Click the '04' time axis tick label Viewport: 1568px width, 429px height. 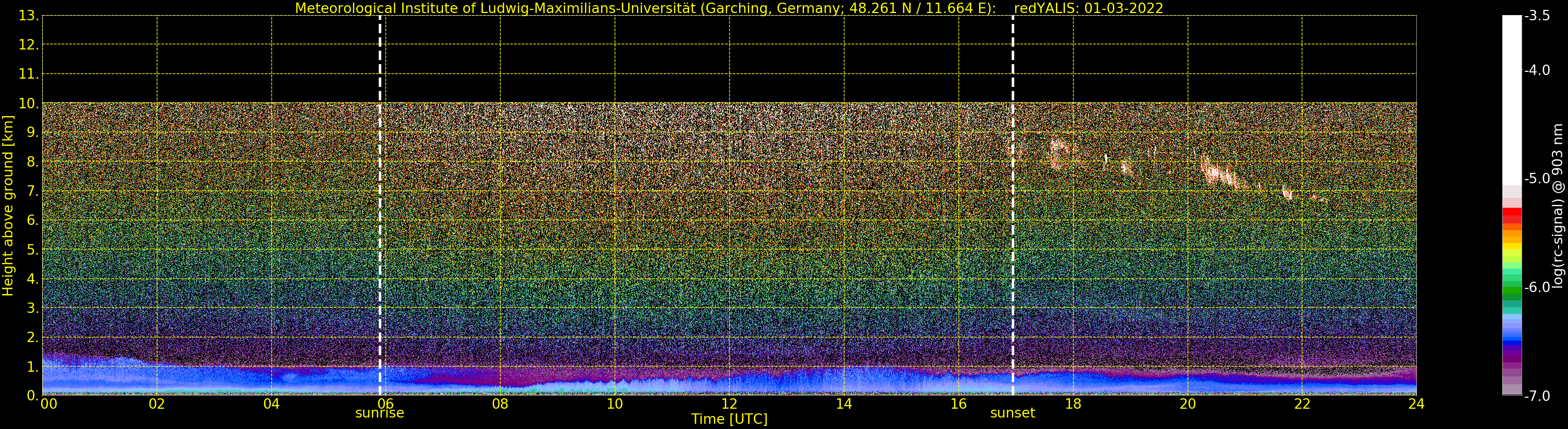click(271, 403)
